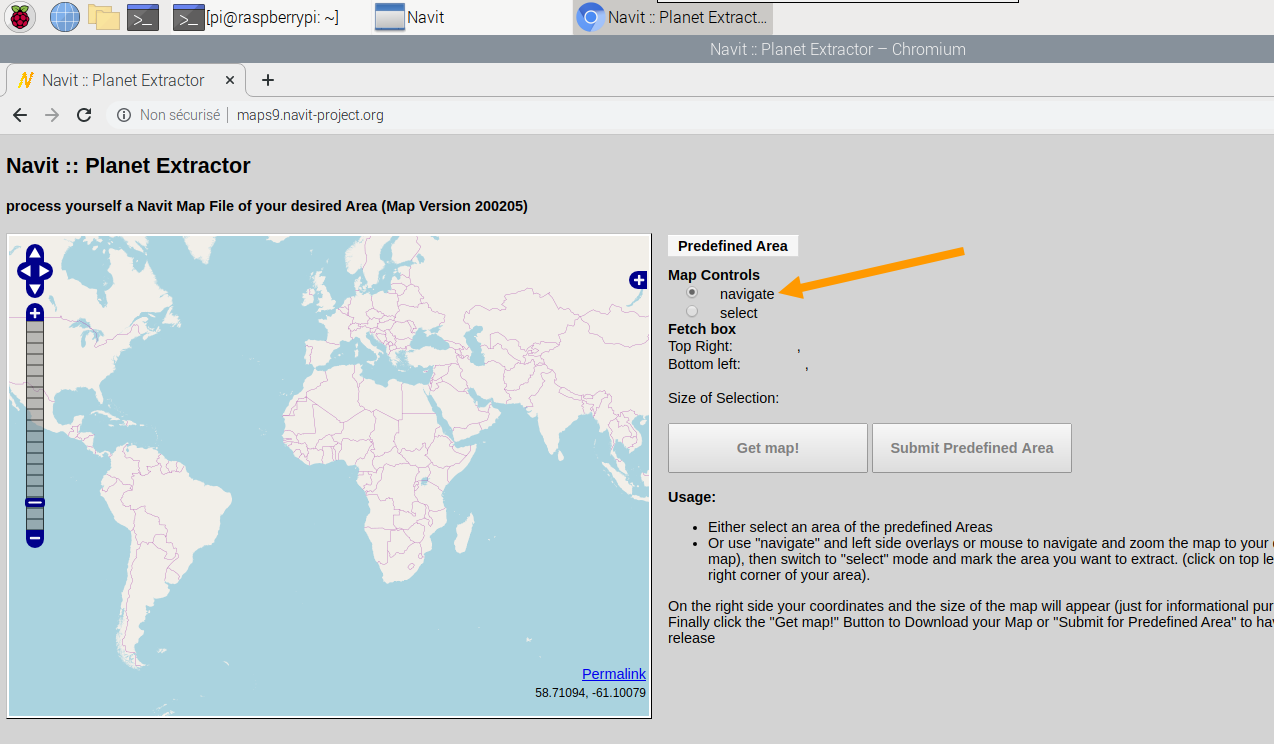Click the Navit :: Planet Extractor page heading

(128, 166)
